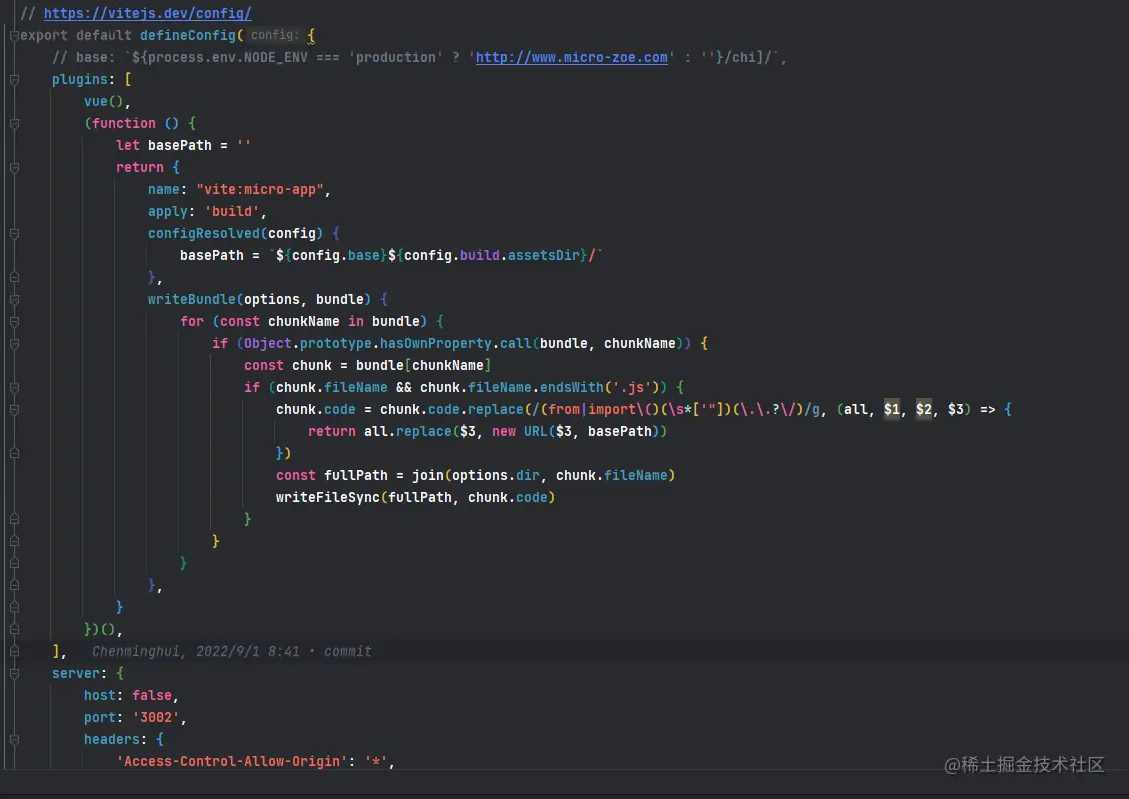Collapse the fold marker on the return { line
Image resolution: width=1129 pixels, height=799 pixels.
click(14, 168)
